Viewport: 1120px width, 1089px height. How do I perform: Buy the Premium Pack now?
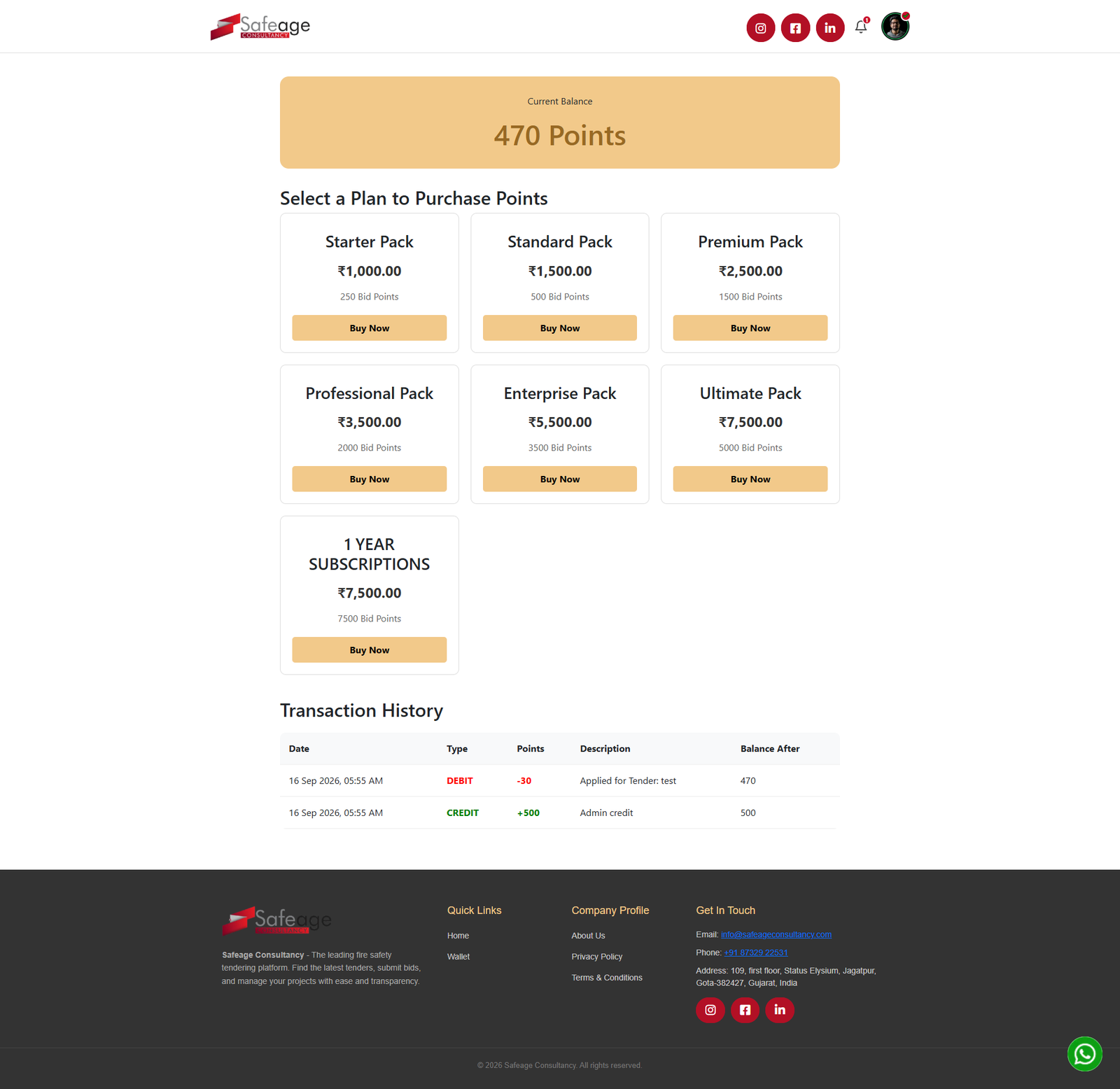pos(750,328)
